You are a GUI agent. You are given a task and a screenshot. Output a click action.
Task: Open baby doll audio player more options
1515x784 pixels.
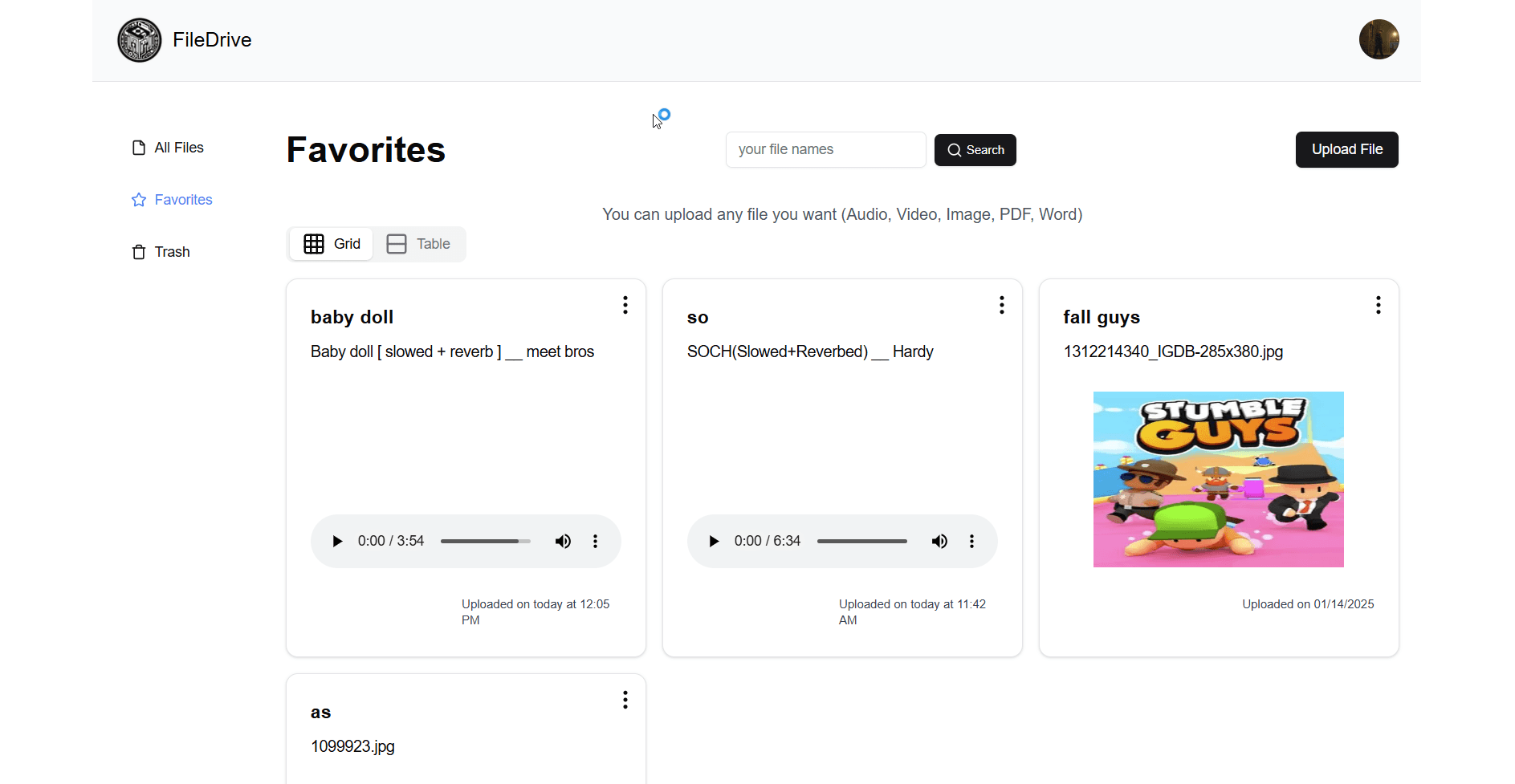[x=596, y=542]
